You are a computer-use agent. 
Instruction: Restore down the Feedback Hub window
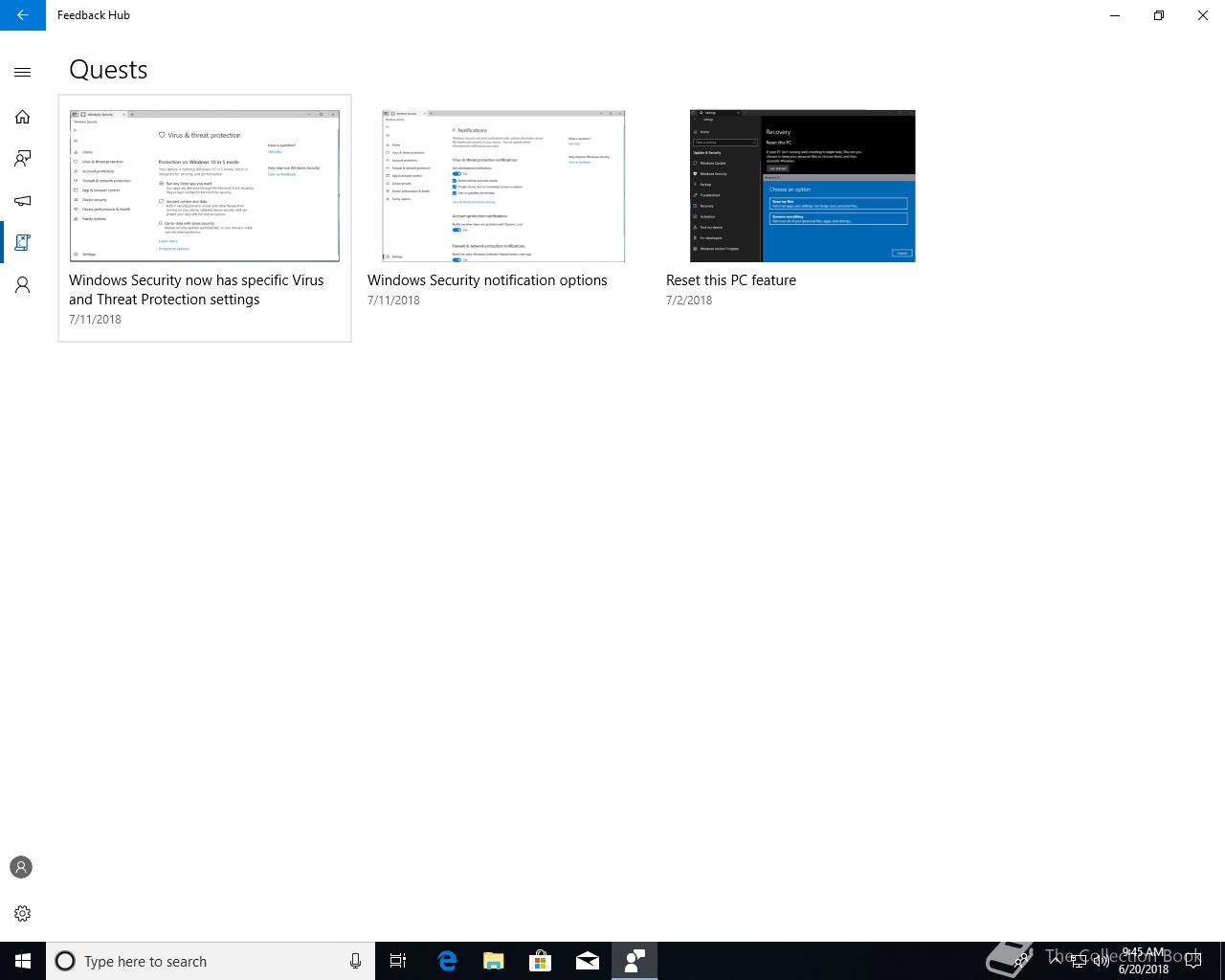(x=1159, y=15)
